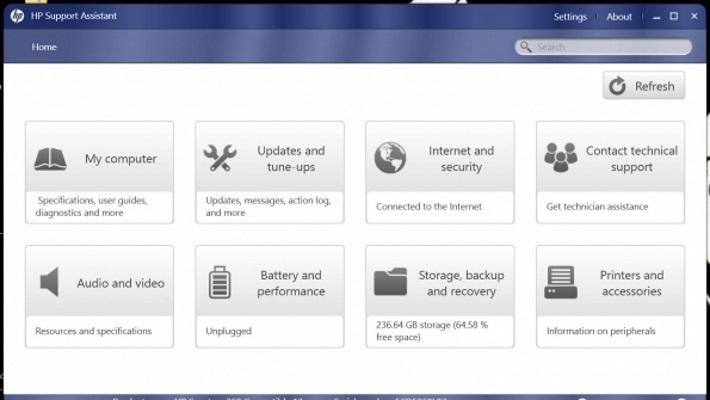This screenshot has height=400, width=710.
Task: Select the globe Internet and security icon
Action: click(390, 158)
